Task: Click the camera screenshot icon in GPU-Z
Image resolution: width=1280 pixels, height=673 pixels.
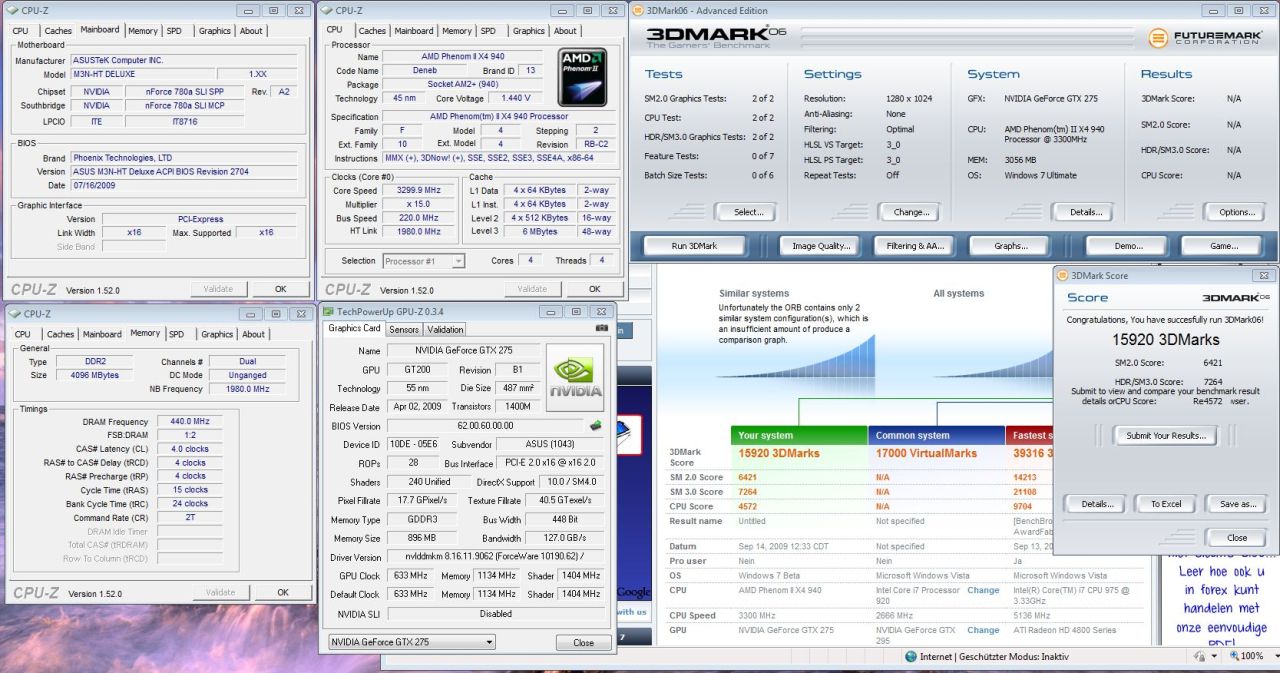Action: 602,328
